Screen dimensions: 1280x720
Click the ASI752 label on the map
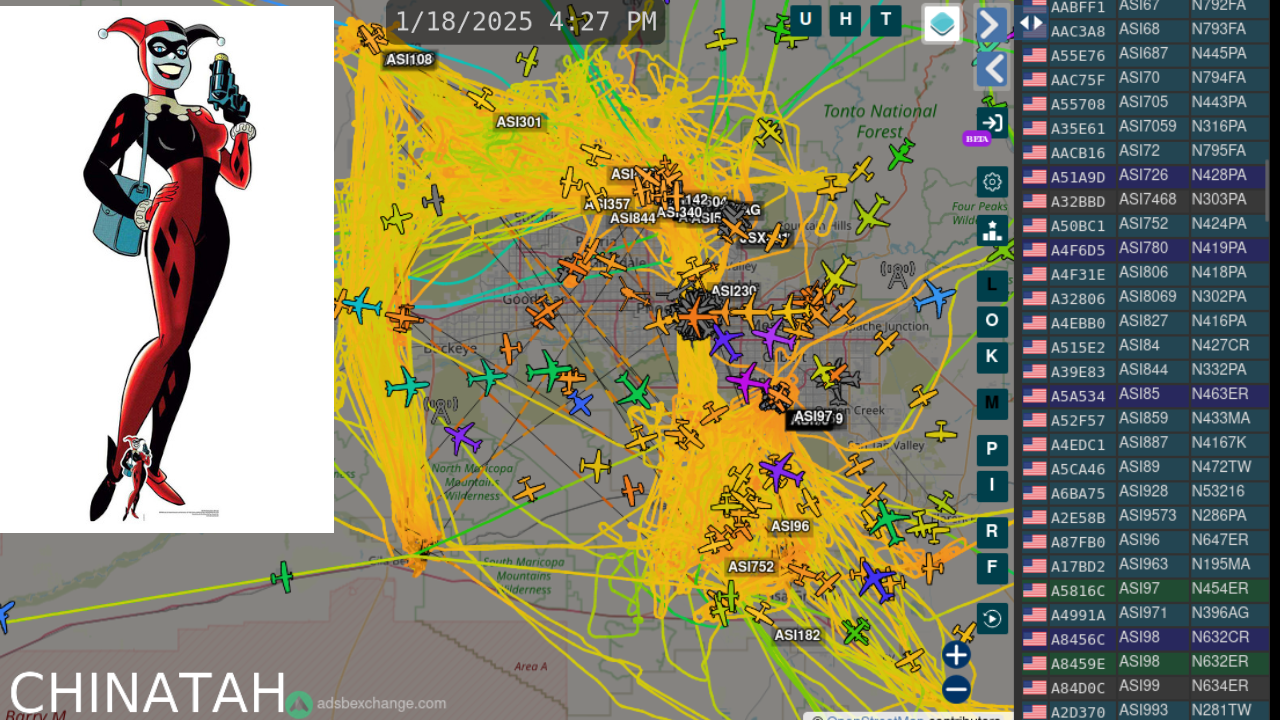751,567
